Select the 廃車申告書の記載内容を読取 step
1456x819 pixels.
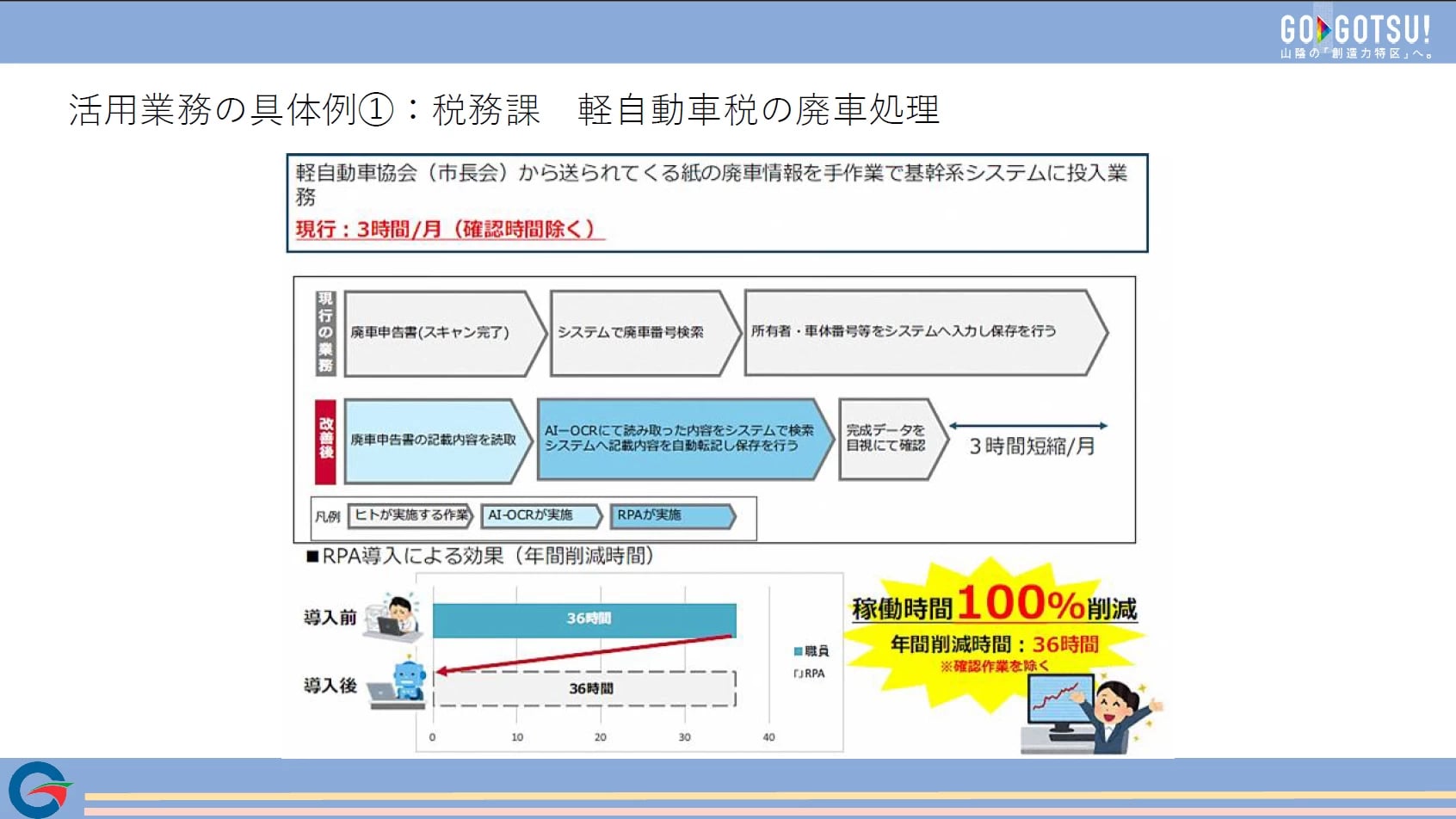coord(435,440)
